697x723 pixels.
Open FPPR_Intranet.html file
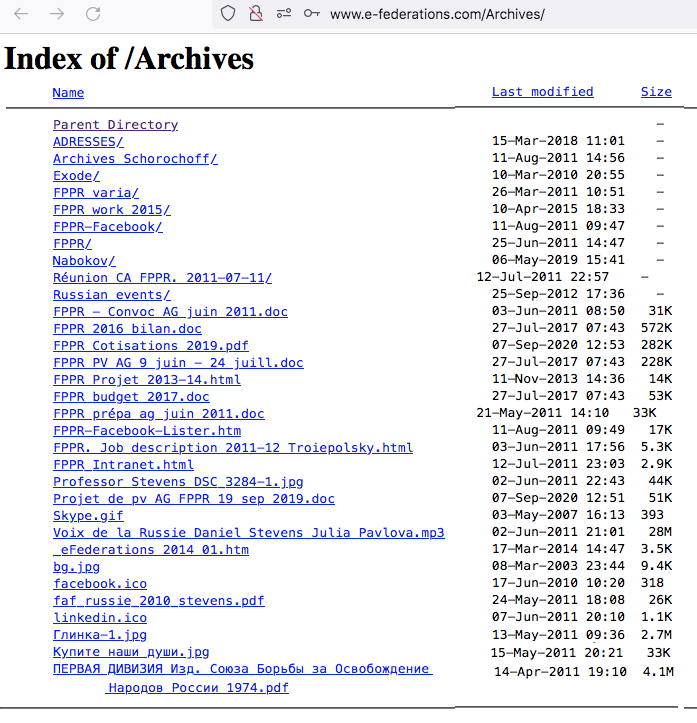coord(123,465)
